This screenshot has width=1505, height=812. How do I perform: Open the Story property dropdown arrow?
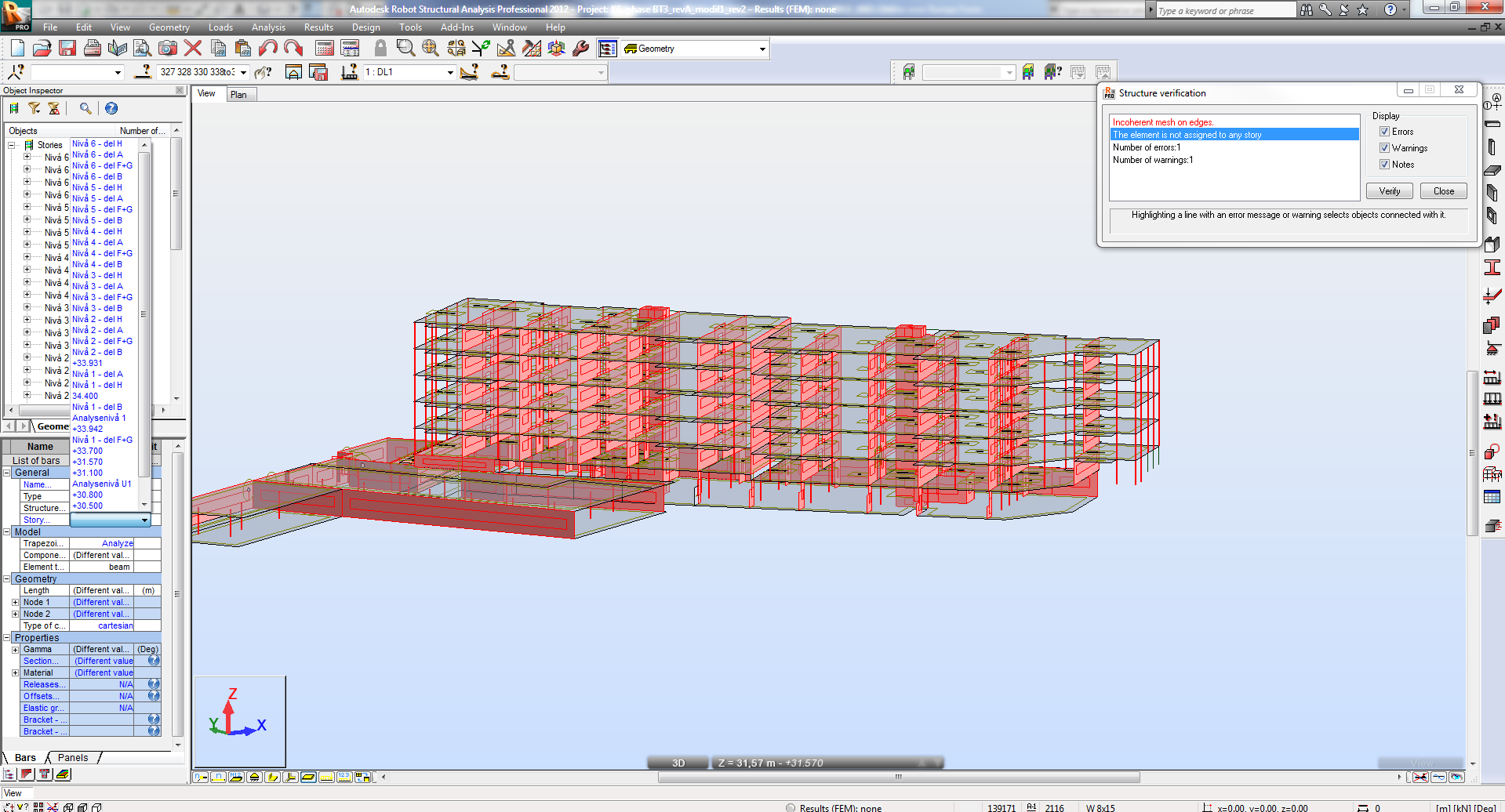click(144, 520)
